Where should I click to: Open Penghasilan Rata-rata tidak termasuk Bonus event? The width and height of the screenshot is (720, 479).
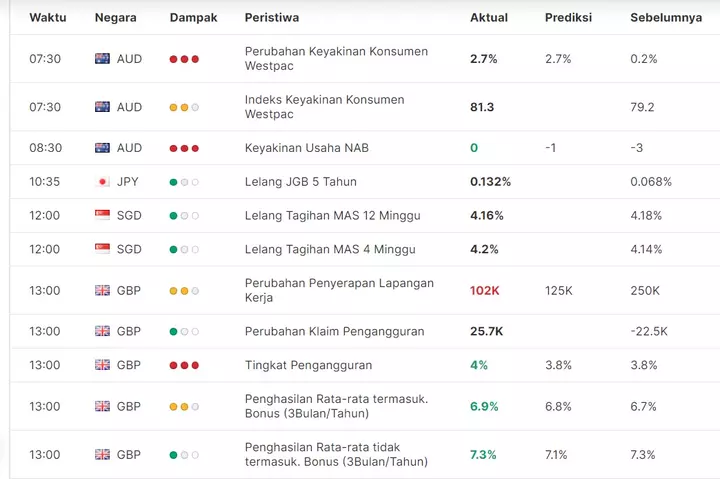336,454
